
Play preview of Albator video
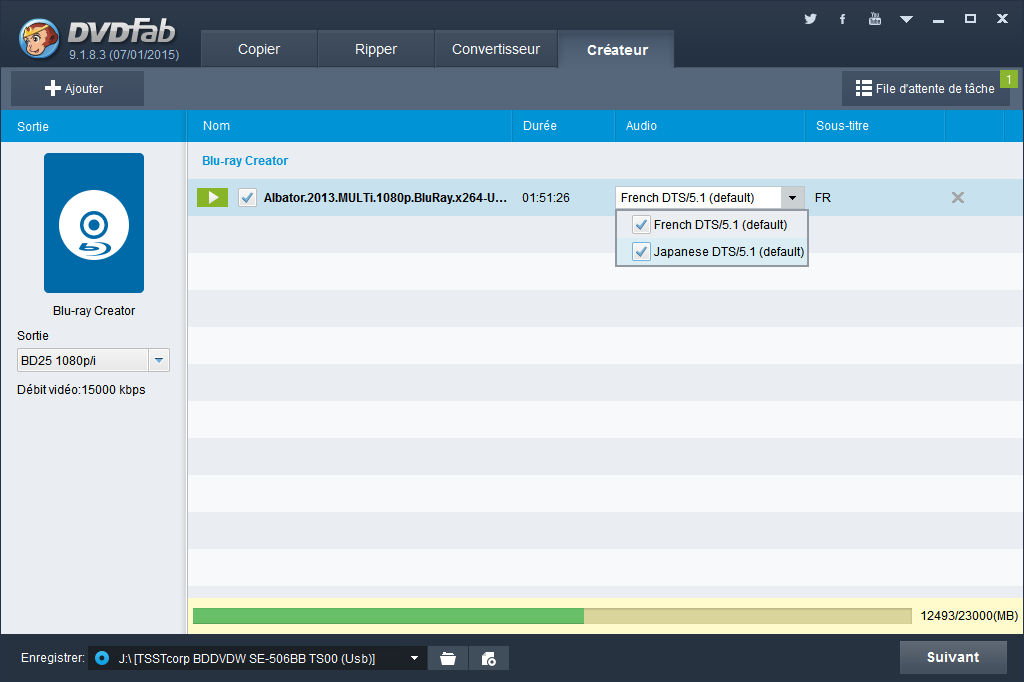point(212,198)
